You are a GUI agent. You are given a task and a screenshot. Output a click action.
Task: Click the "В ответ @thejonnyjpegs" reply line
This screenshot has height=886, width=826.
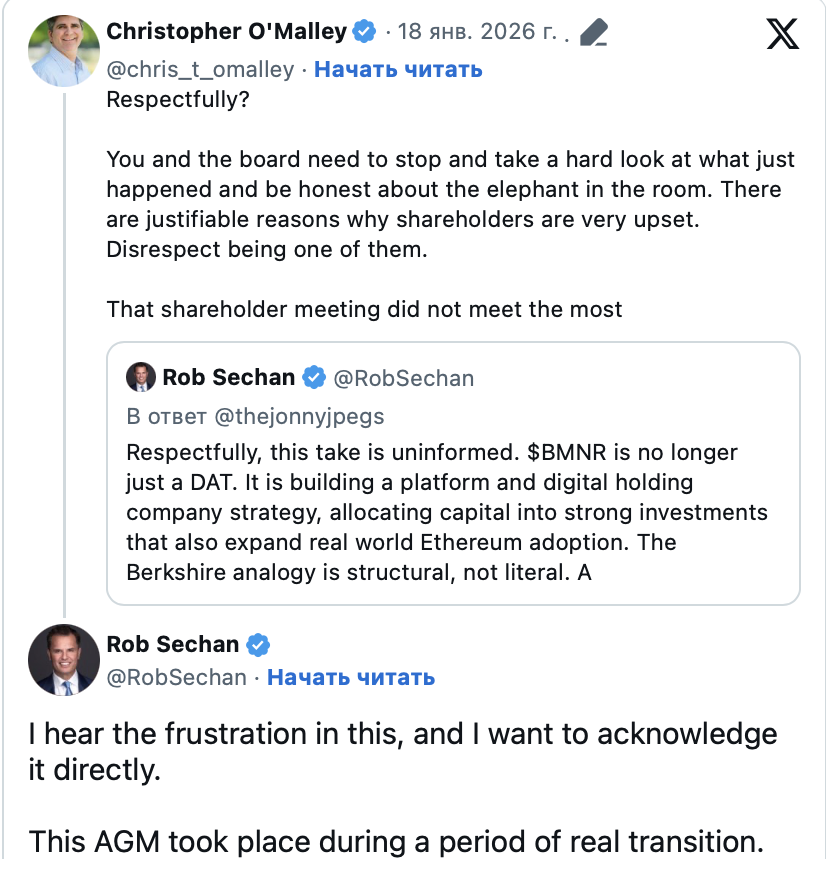click(255, 416)
